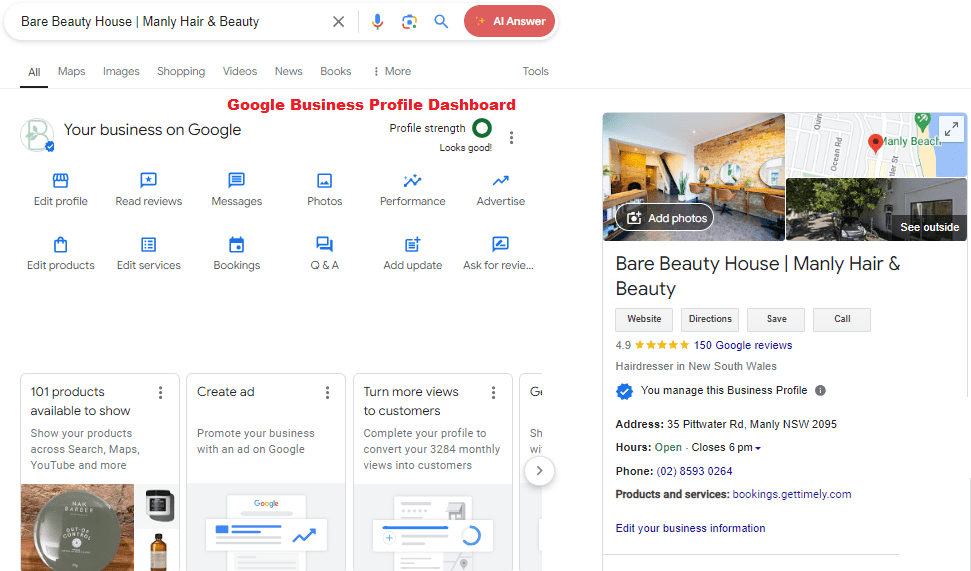Switch to the Books tab
The height and width of the screenshot is (571, 971).
[x=336, y=71]
